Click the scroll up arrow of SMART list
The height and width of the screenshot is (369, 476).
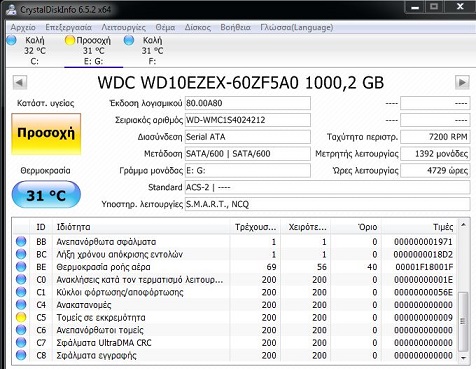(x=463, y=225)
